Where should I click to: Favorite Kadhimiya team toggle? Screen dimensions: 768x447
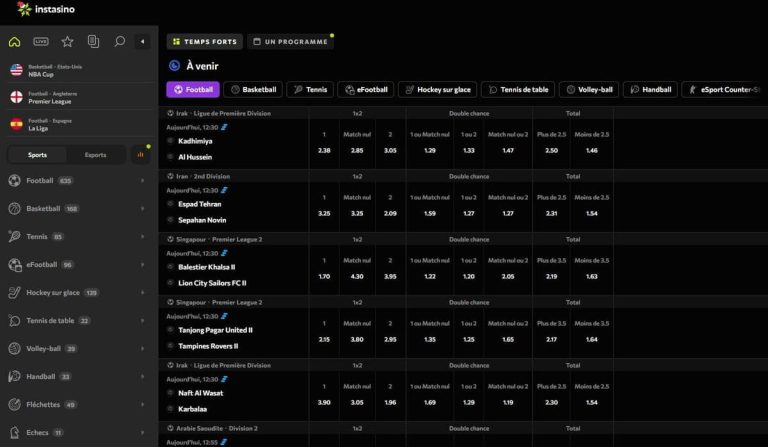point(170,141)
